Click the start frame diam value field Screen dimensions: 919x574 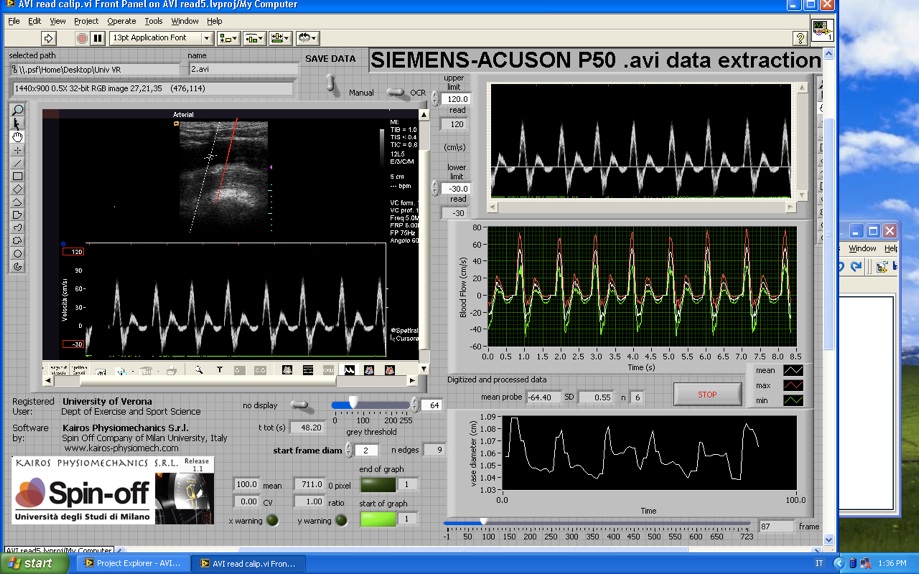tap(366, 450)
